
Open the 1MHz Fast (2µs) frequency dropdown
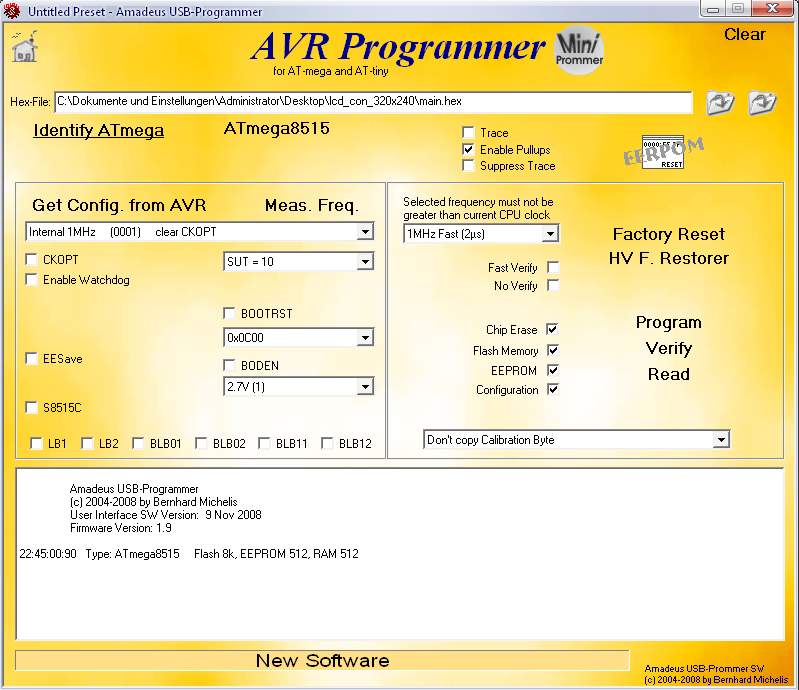pos(550,234)
